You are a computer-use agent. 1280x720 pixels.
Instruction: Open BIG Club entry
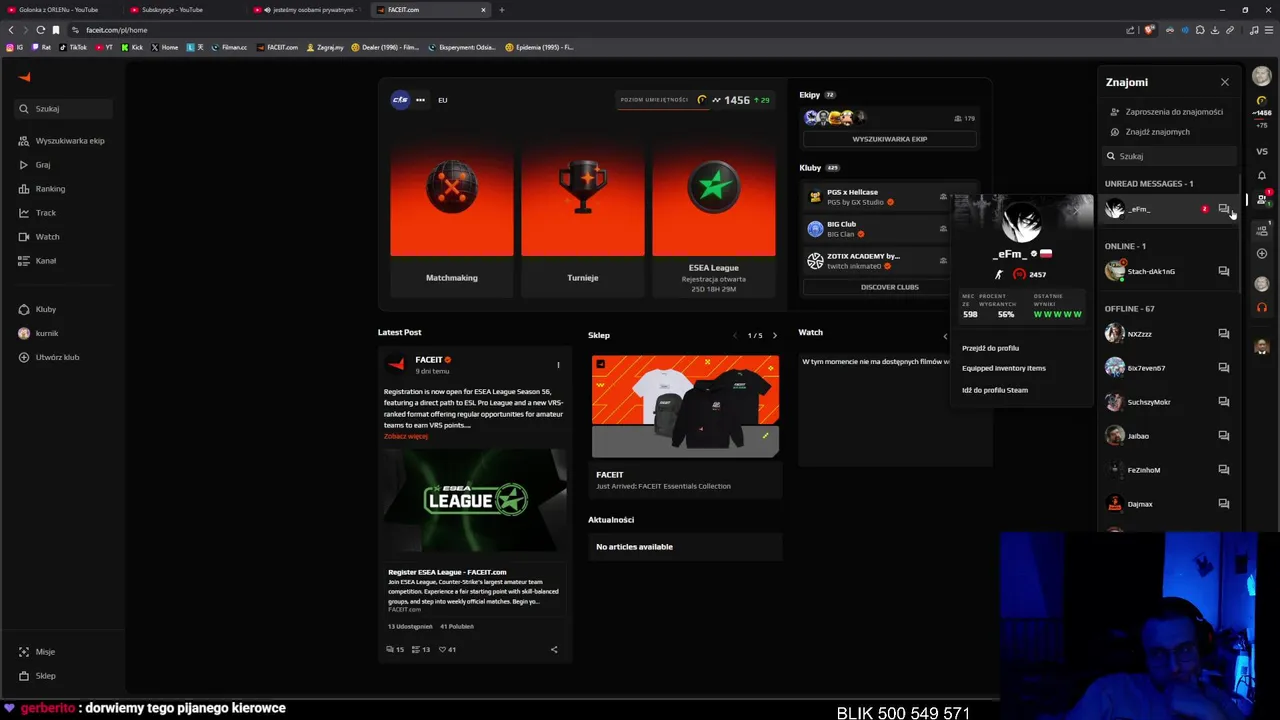click(x=877, y=229)
